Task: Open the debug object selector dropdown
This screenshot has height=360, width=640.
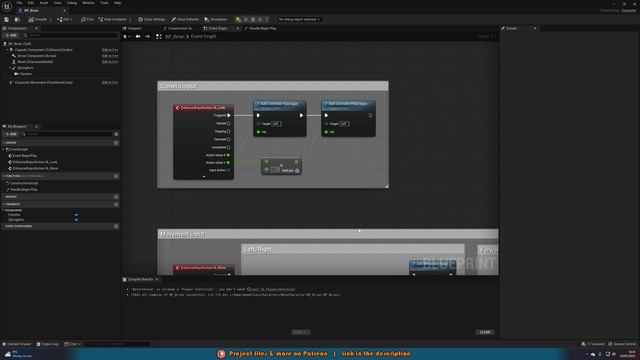Action: [x=299, y=19]
